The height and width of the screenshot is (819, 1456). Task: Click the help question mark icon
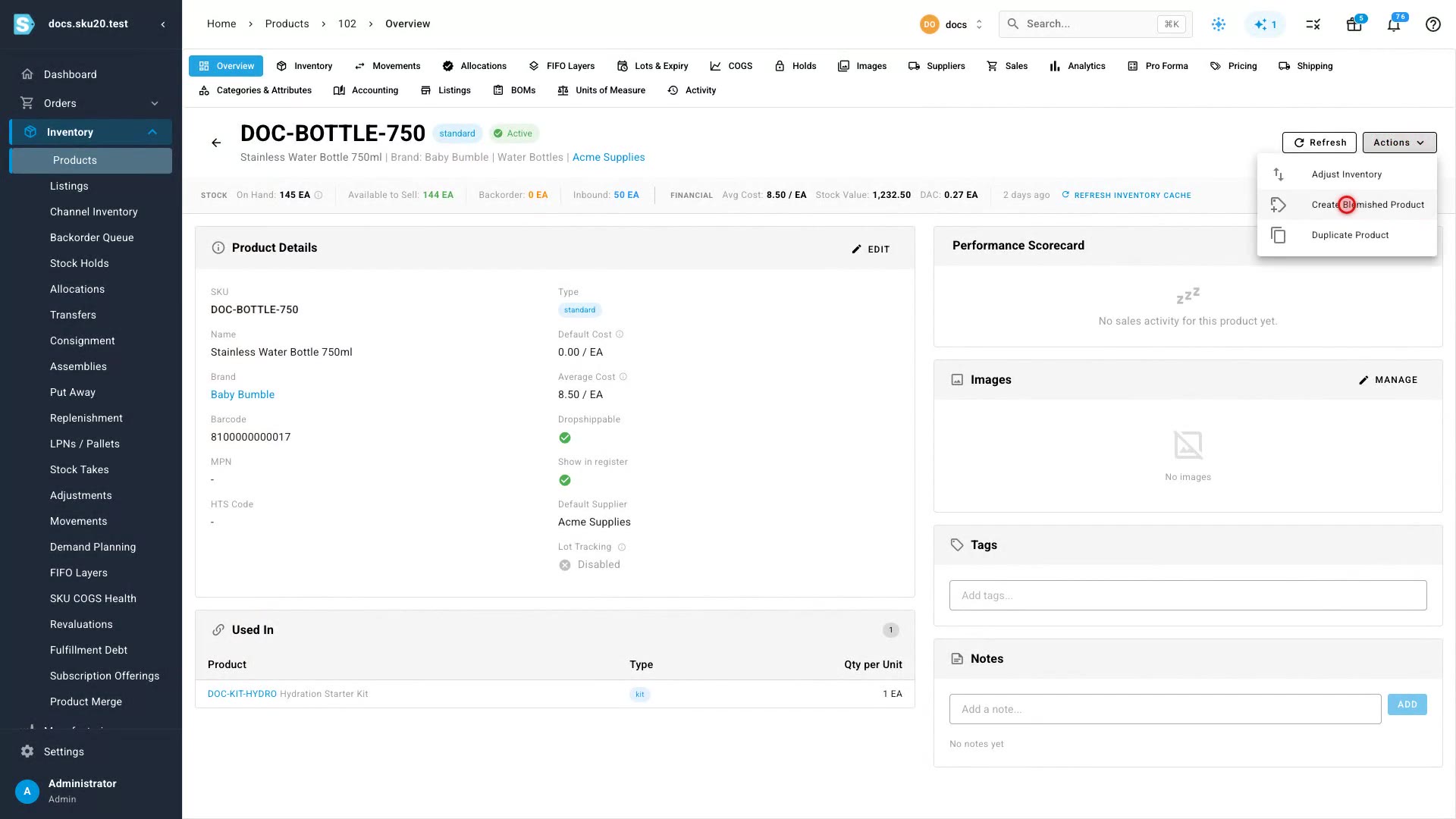pyautogui.click(x=1432, y=24)
